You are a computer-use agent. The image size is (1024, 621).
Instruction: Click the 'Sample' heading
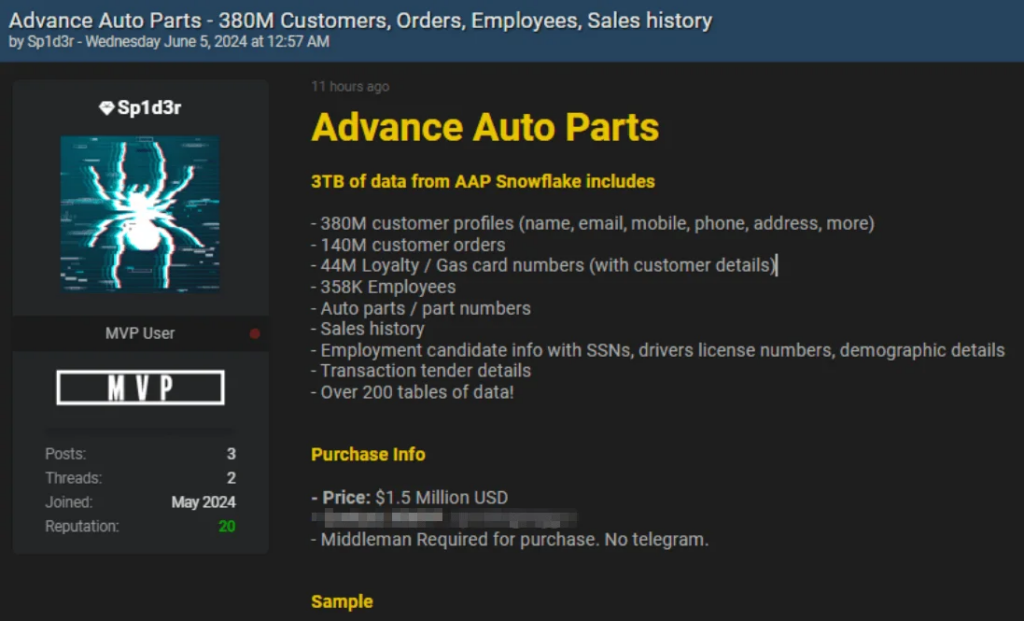(342, 601)
